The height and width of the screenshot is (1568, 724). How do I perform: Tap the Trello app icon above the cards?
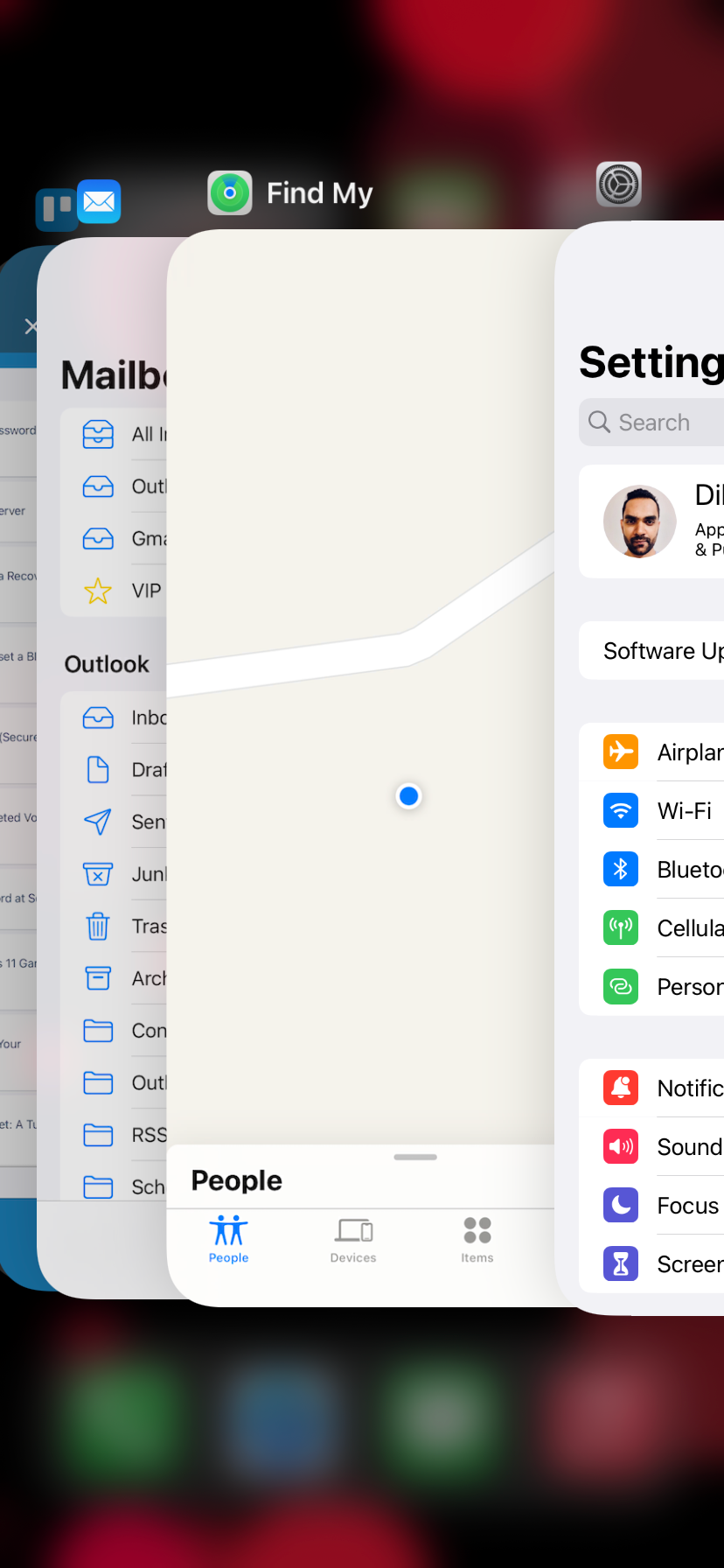[x=55, y=210]
